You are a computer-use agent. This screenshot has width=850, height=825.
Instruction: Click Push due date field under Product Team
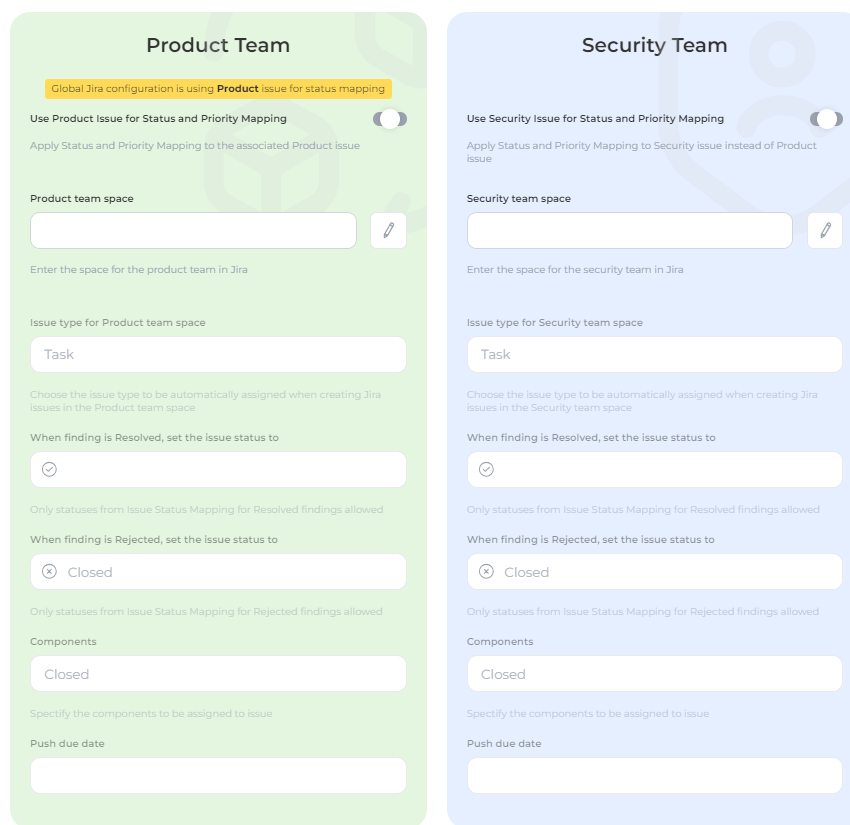[218, 776]
